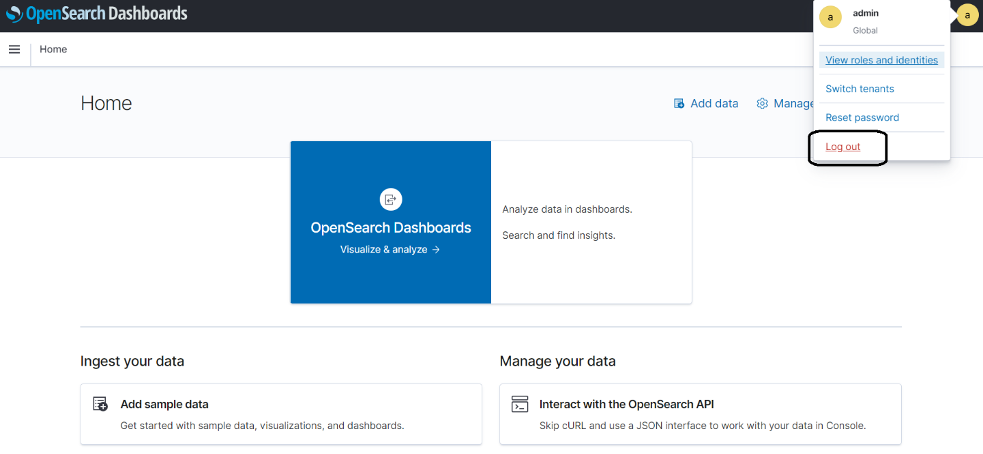Click the dashboard icon in blue card
Image resolution: width=983 pixels, height=454 pixels.
coord(391,199)
